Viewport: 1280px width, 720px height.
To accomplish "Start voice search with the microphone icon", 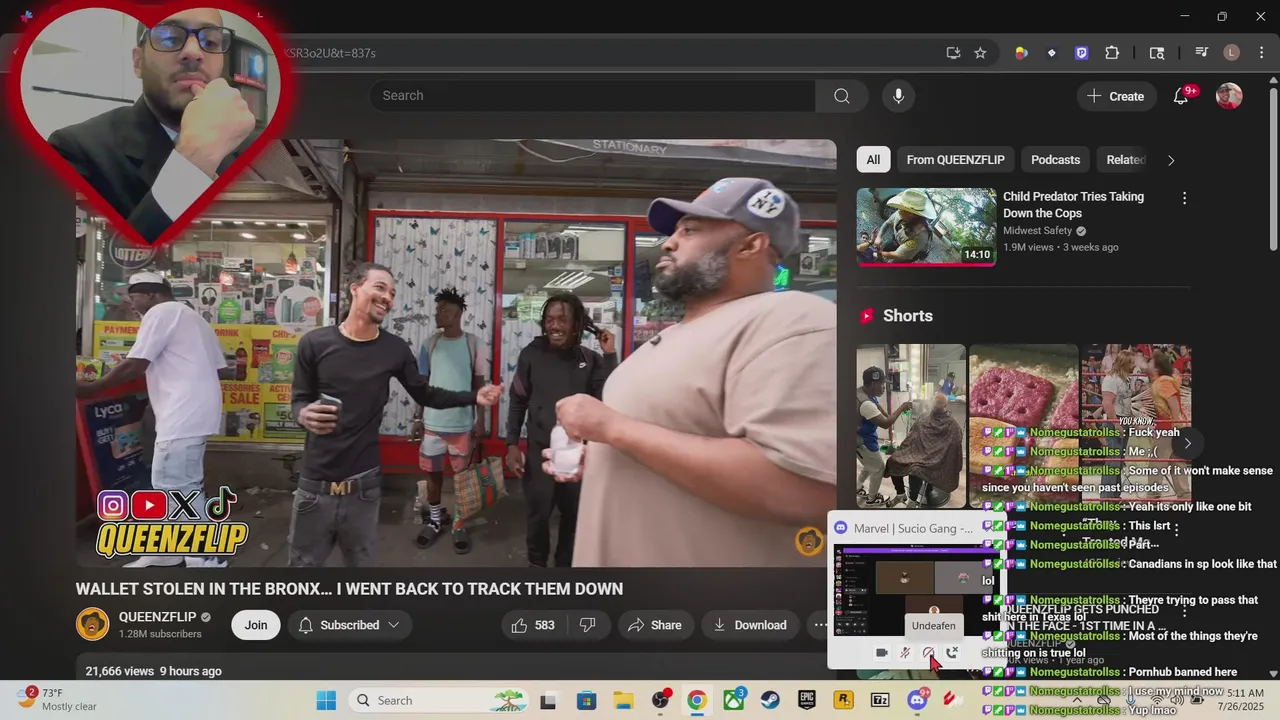I will pyautogui.click(x=898, y=96).
